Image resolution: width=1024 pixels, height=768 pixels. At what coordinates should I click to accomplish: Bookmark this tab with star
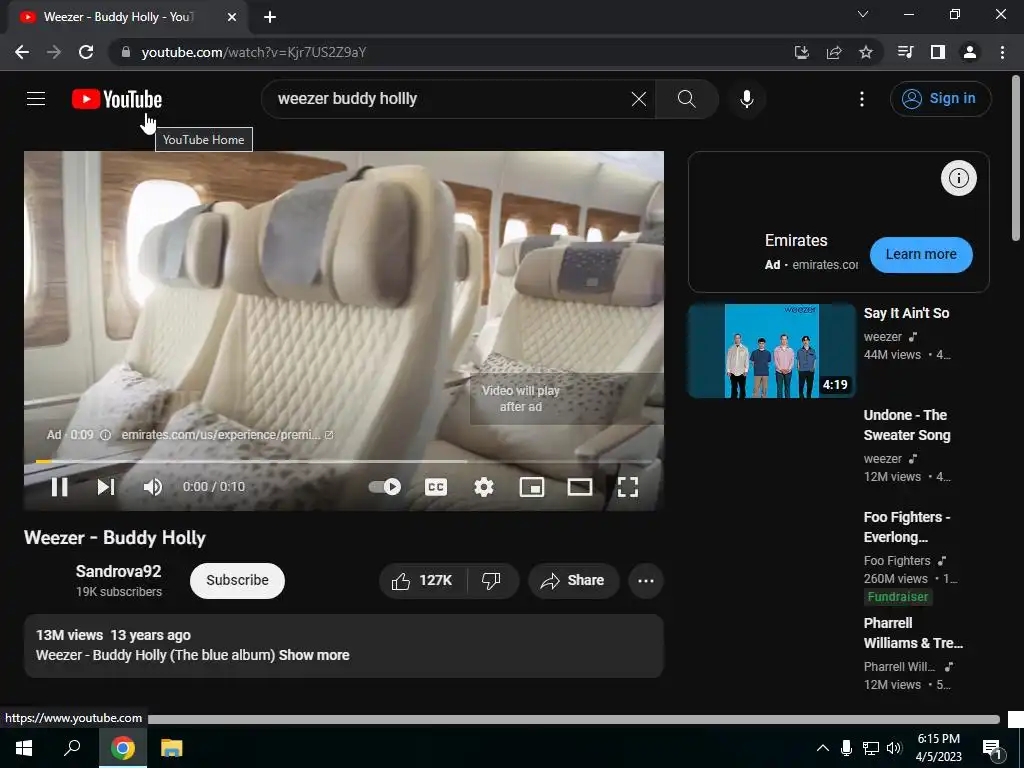[x=865, y=52]
